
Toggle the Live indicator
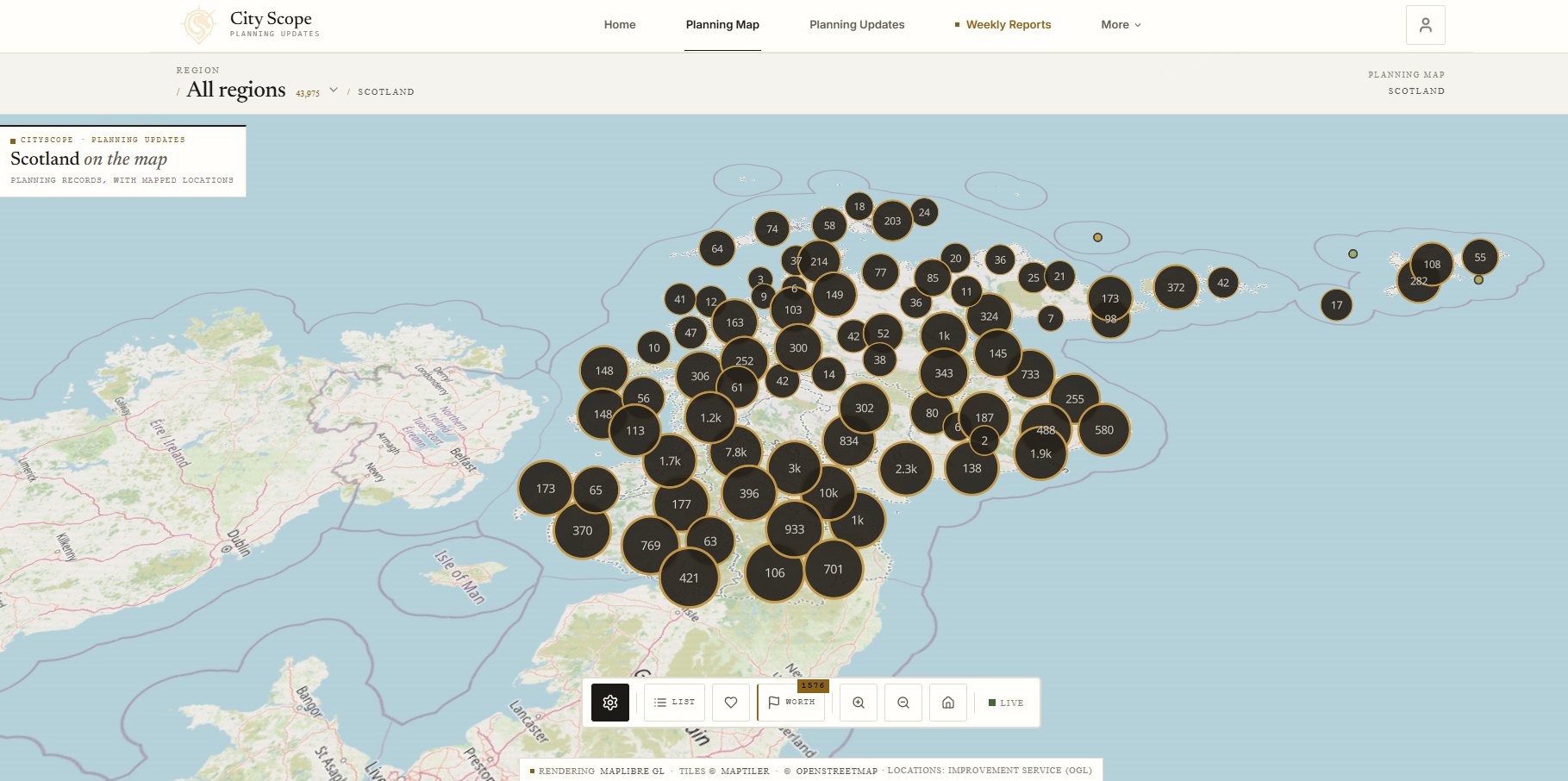1006,703
